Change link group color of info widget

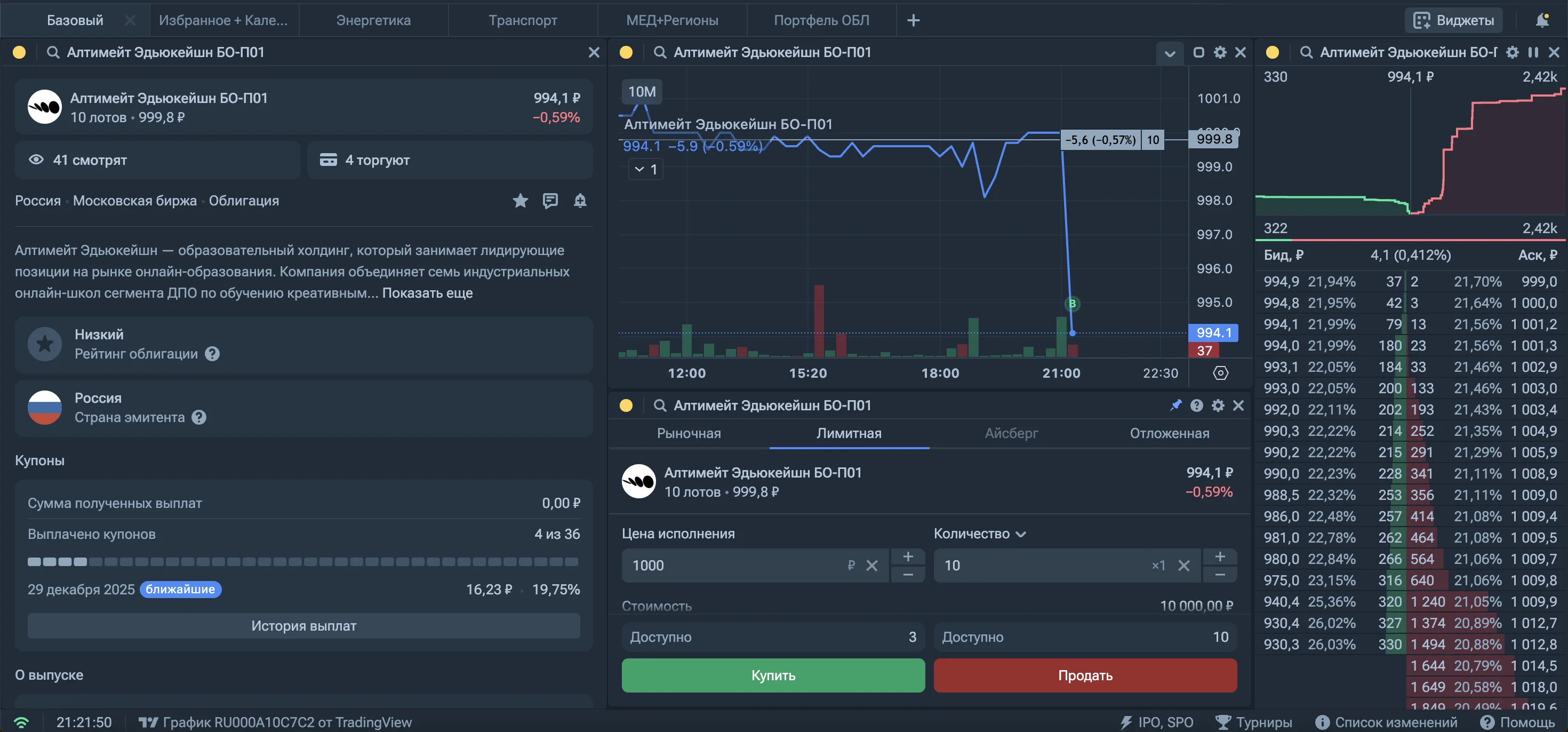[19, 52]
